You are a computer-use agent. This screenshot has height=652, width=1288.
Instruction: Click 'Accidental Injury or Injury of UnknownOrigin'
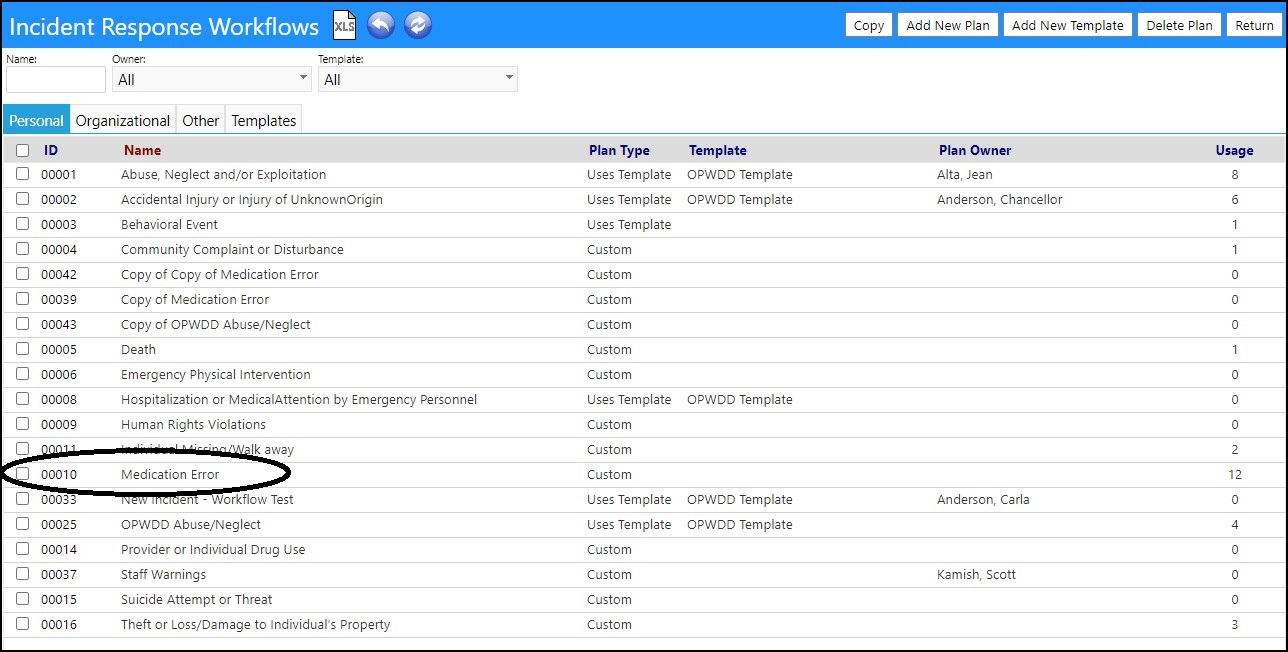(252, 199)
